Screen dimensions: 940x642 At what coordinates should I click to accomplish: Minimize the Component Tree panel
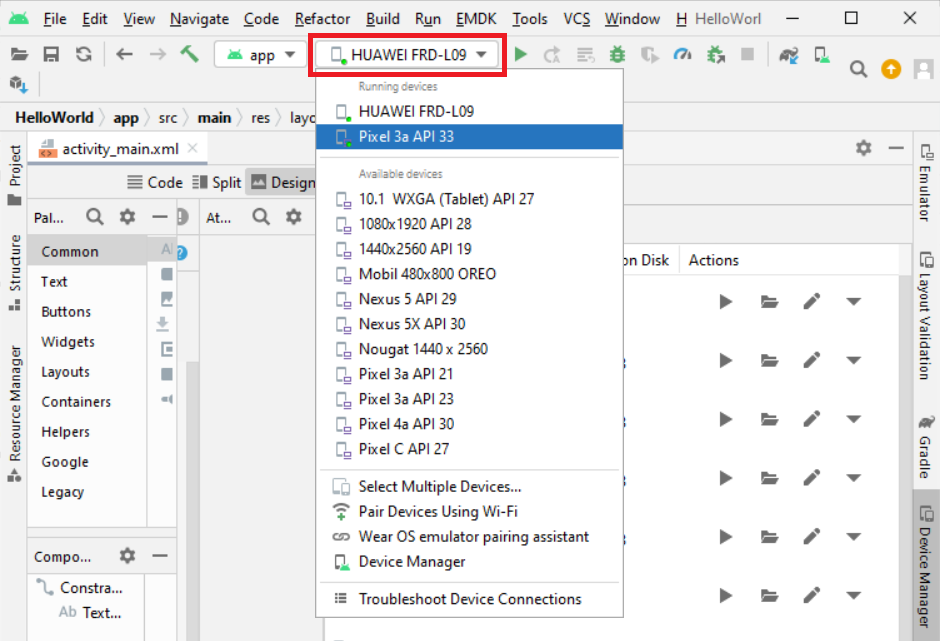pyautogui.click(x=159, y=556)
